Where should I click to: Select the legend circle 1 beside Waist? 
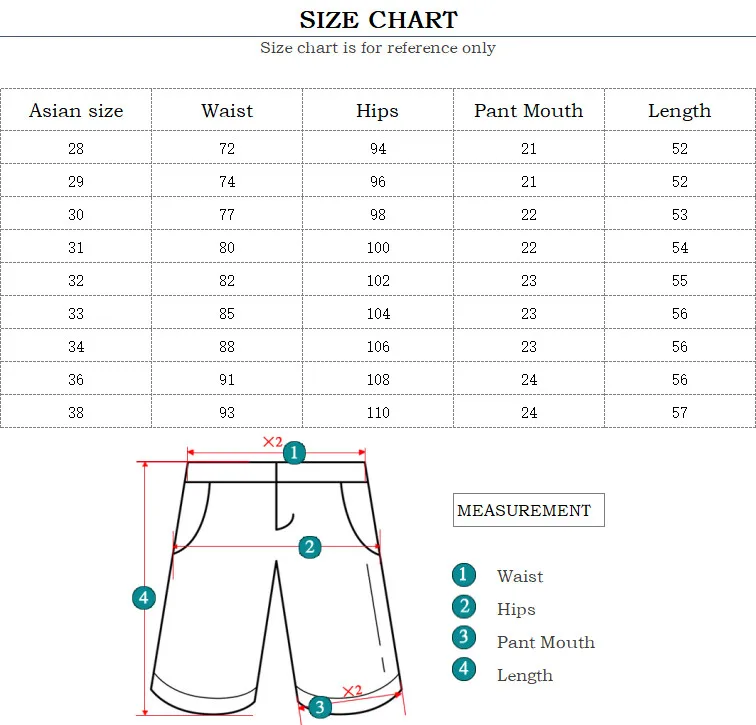pos(463,575)
